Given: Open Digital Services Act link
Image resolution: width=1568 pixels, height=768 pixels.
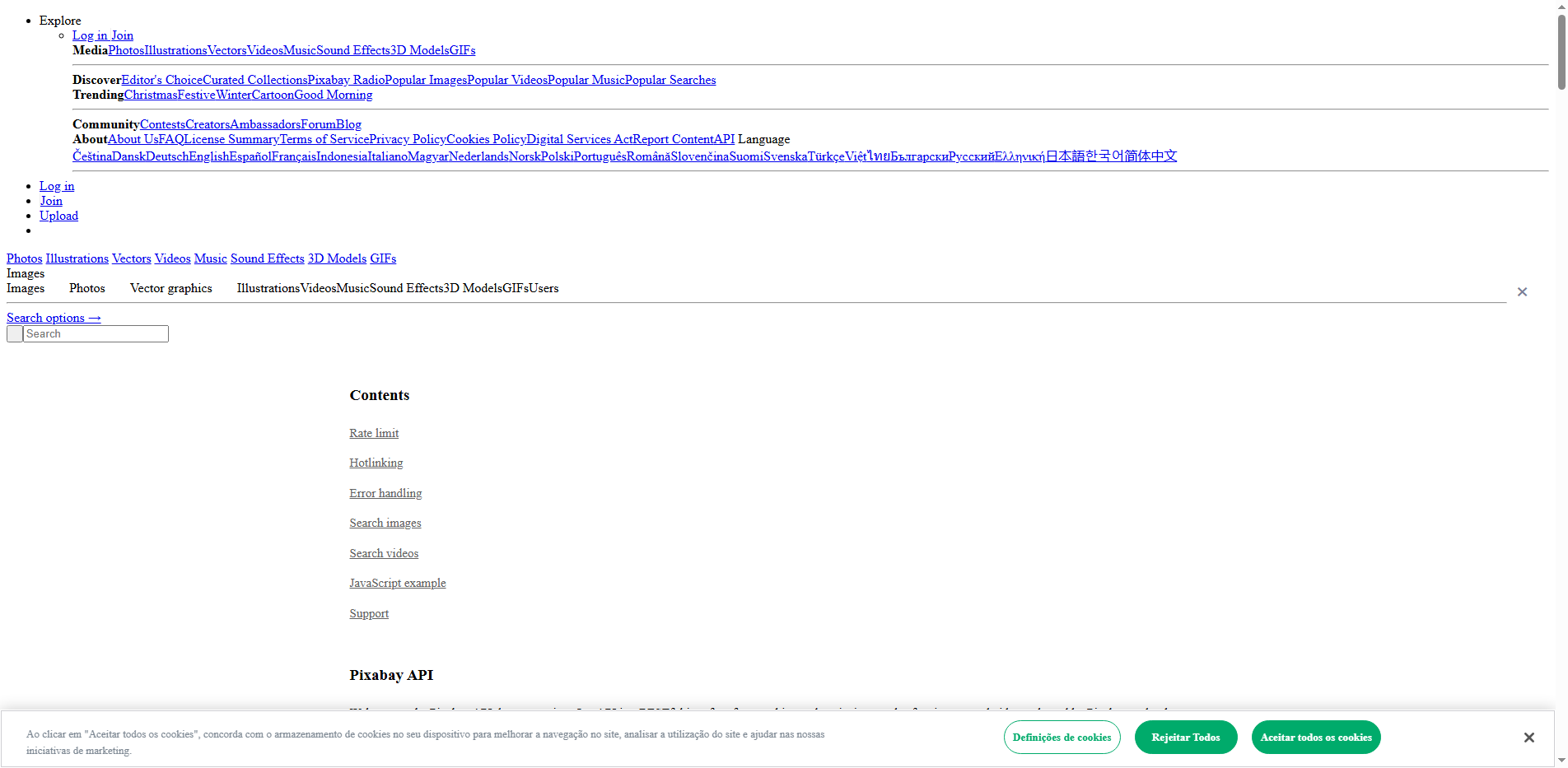Looking at the screenshot, I should click(x=580, y=139).
